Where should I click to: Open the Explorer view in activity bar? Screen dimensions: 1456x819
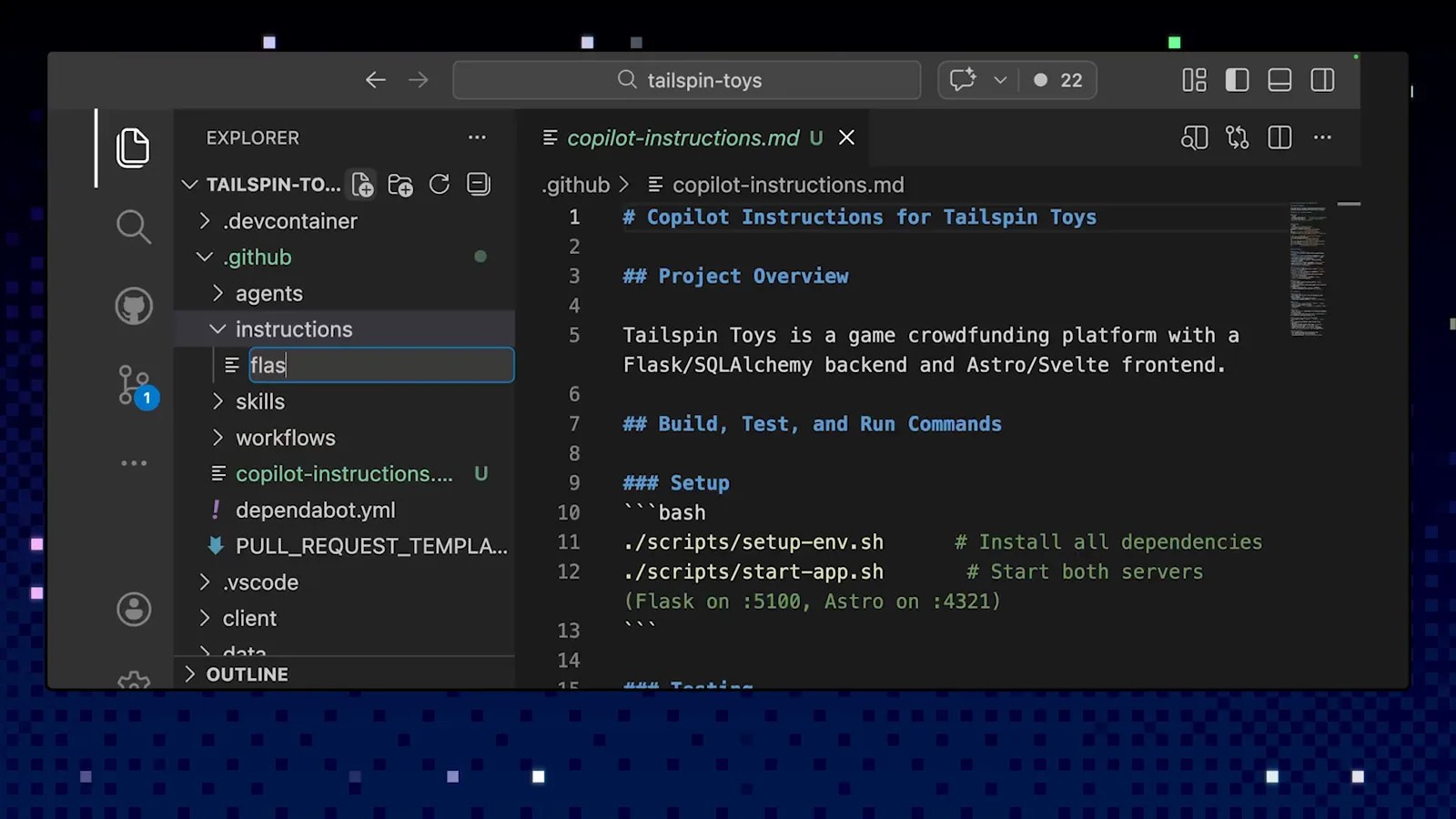pos(134,147)
